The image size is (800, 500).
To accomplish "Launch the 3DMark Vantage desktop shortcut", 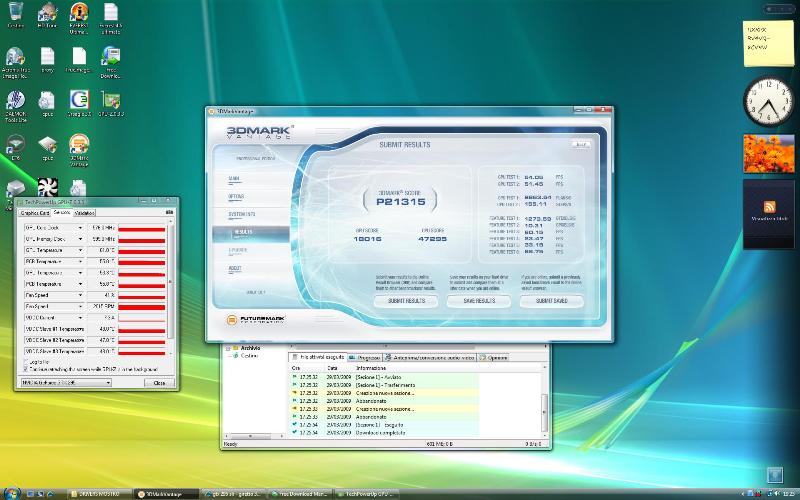I will click(79, 150).
